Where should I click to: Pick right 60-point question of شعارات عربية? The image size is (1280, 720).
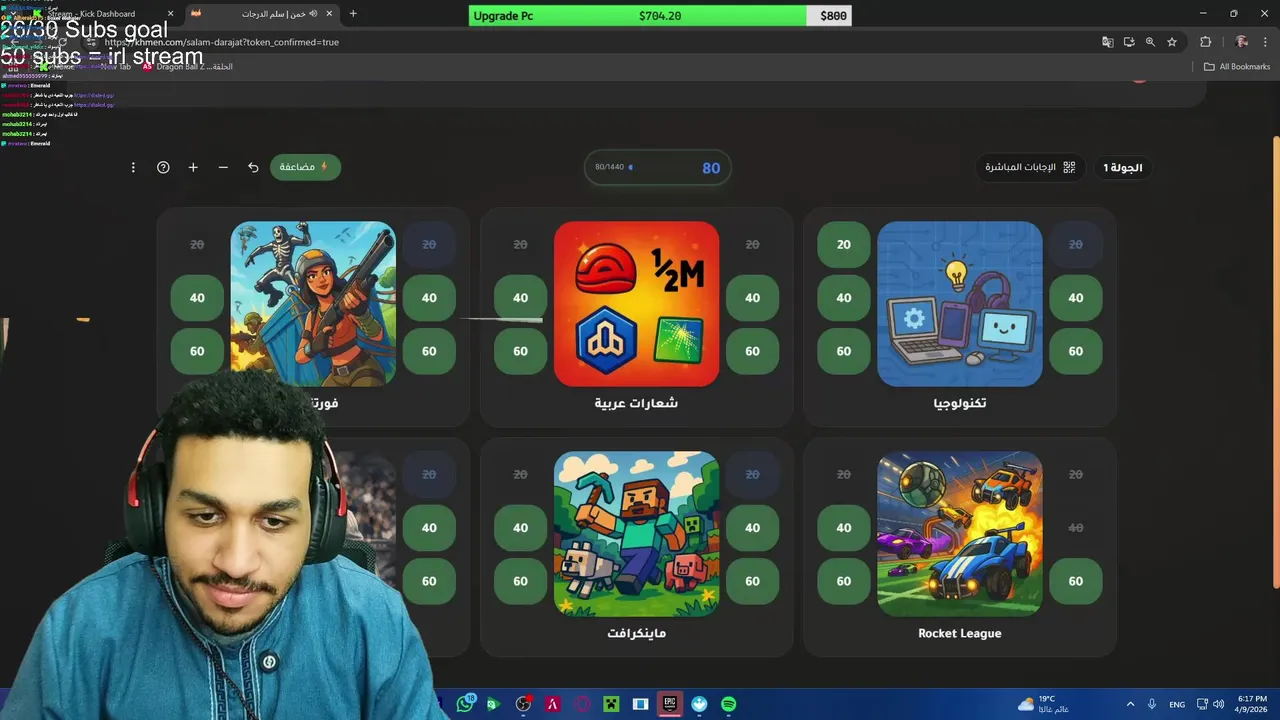[752, 351]
